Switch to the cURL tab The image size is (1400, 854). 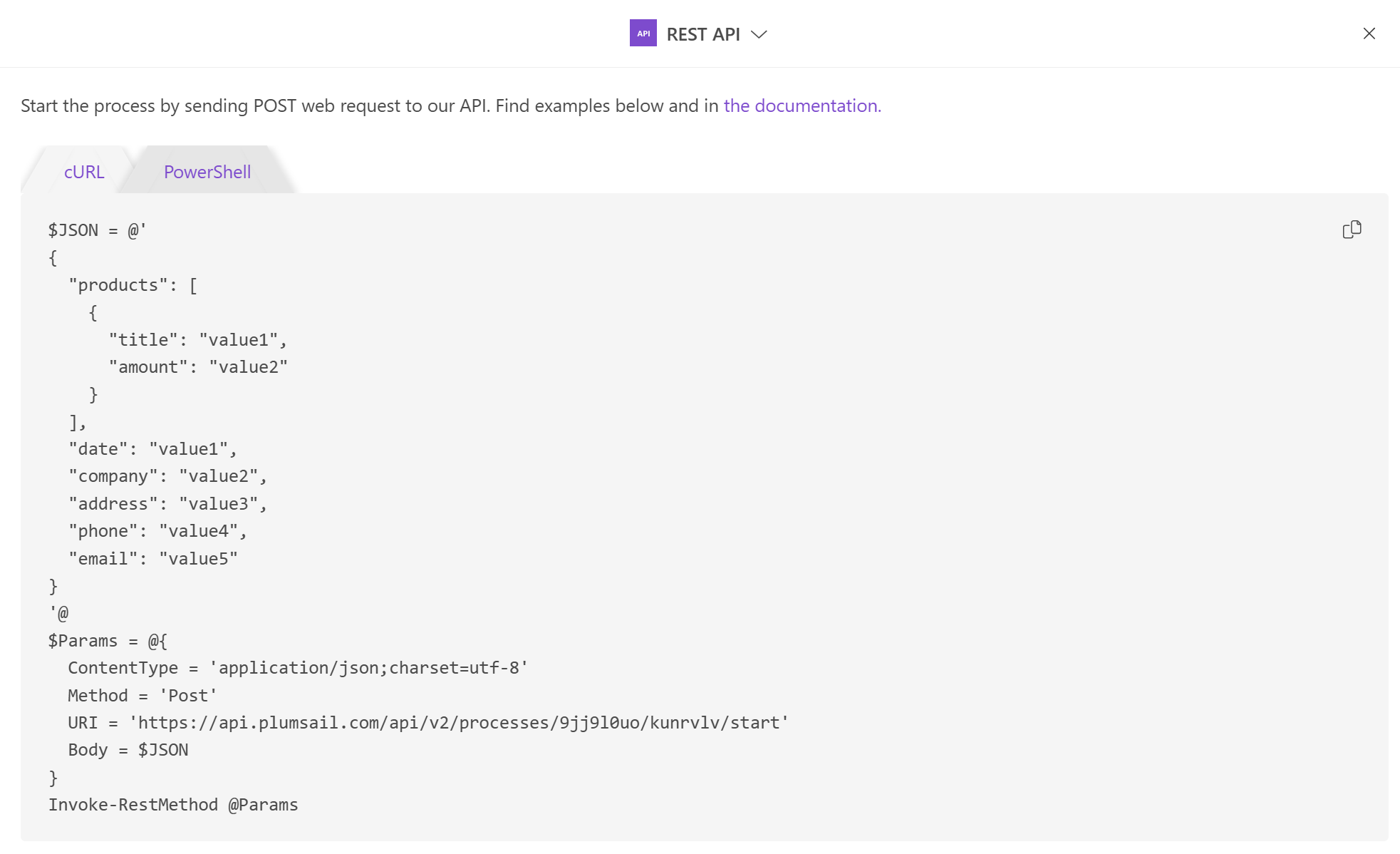click(84, 172)
